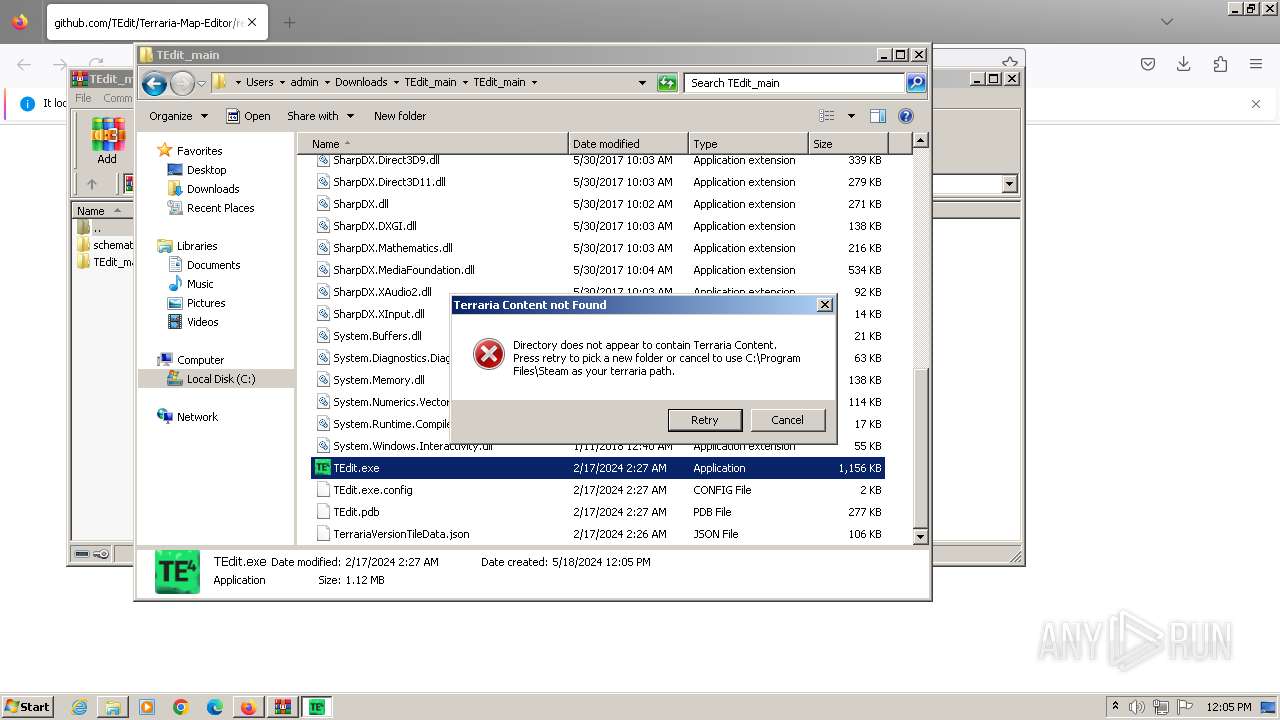The image size is (1280, 720).
Task: Click the Explorer help icon
Action: pos(906,116)
